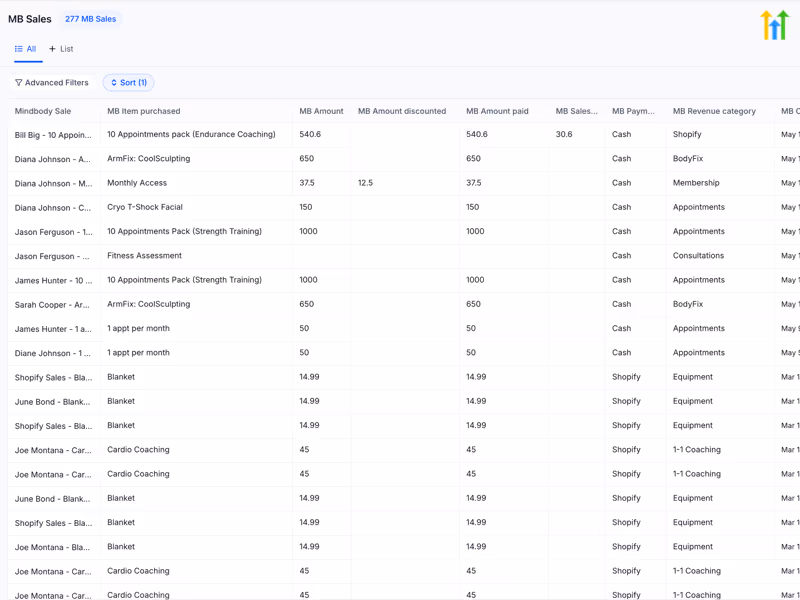Click the Shopify revenue category in Bill Big row
The image size is (800, 600).
[x=687, y=134]
